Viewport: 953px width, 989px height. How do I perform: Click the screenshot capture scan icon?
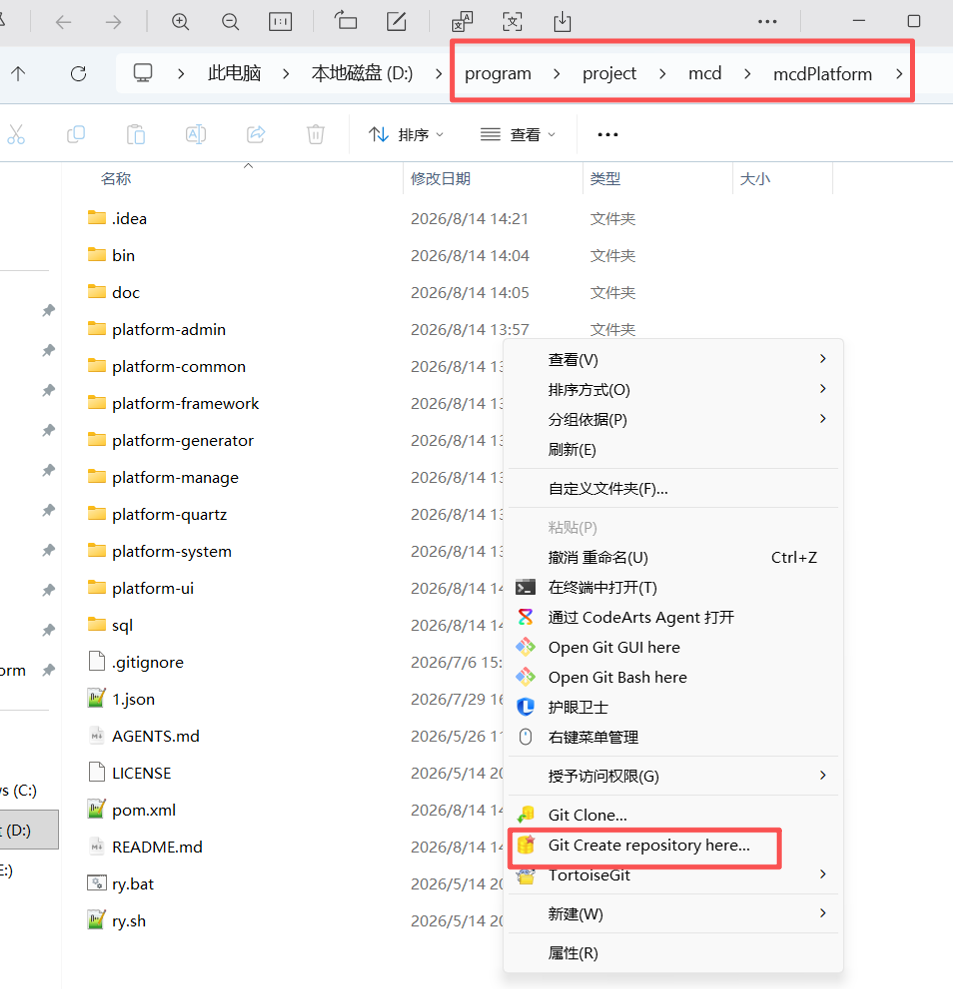coord(512,21)
